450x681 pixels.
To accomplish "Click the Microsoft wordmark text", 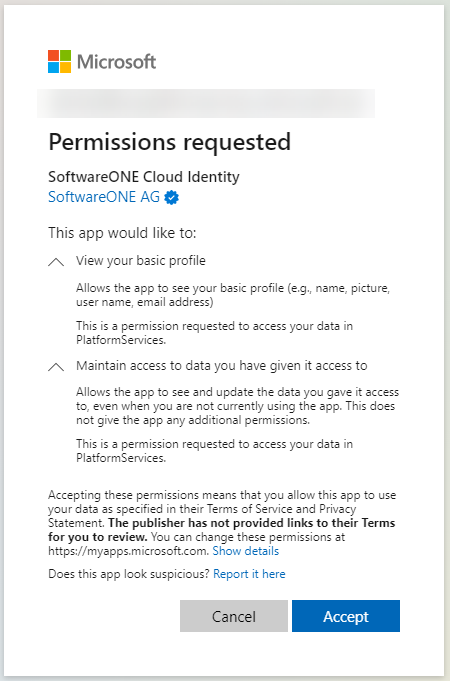I will 116,62.
